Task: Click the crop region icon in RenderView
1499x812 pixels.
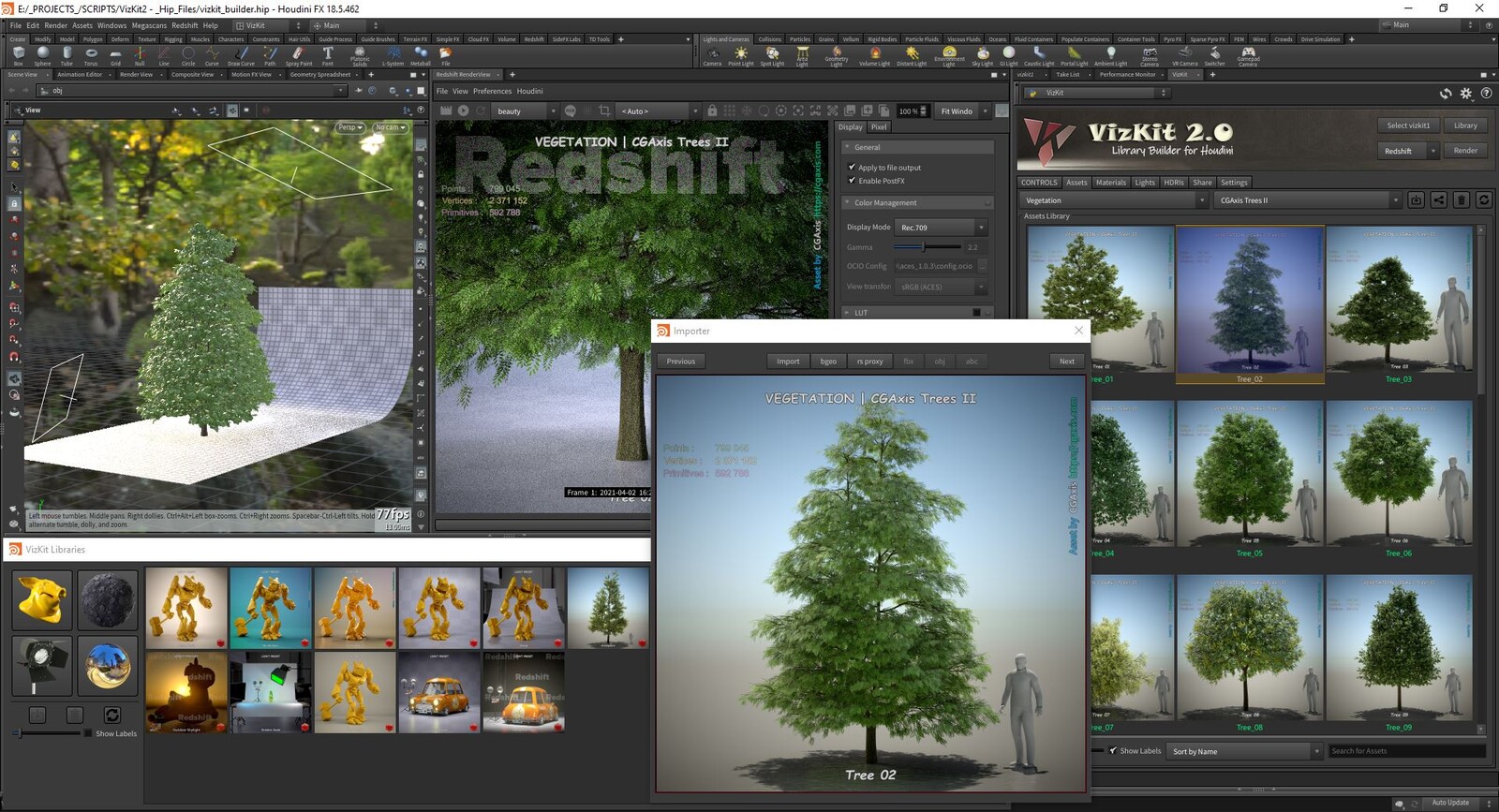Action: click(x=604, y=111)
